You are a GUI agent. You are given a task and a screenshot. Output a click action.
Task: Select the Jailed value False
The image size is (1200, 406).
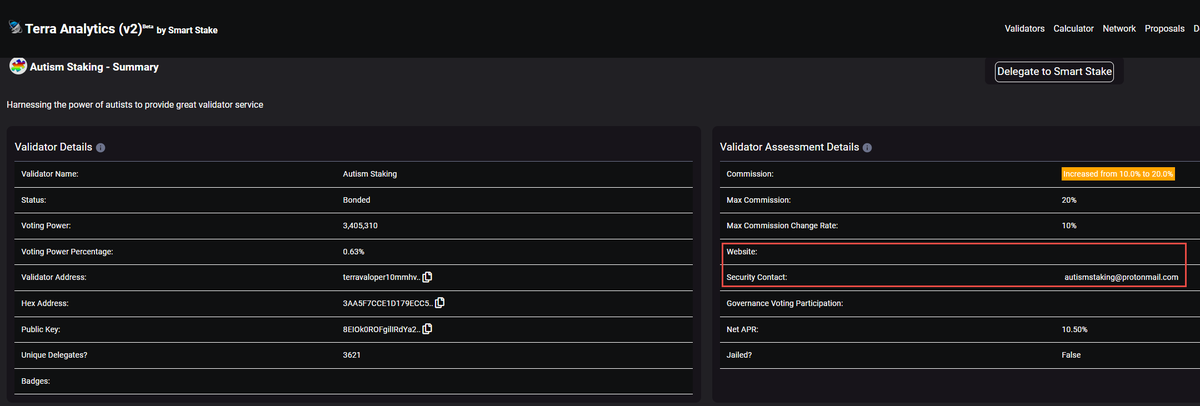tap(1071, 355)
